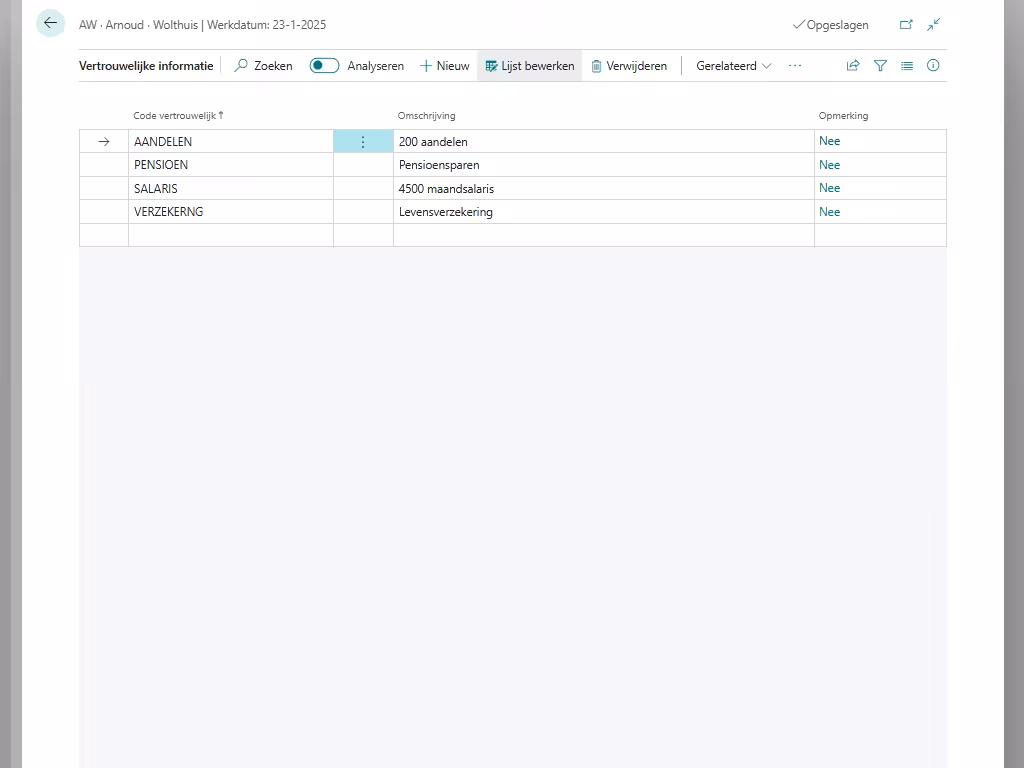Open the more options ellipsis menu
This screenshot has width=1024, height=768.
point(795,66)
